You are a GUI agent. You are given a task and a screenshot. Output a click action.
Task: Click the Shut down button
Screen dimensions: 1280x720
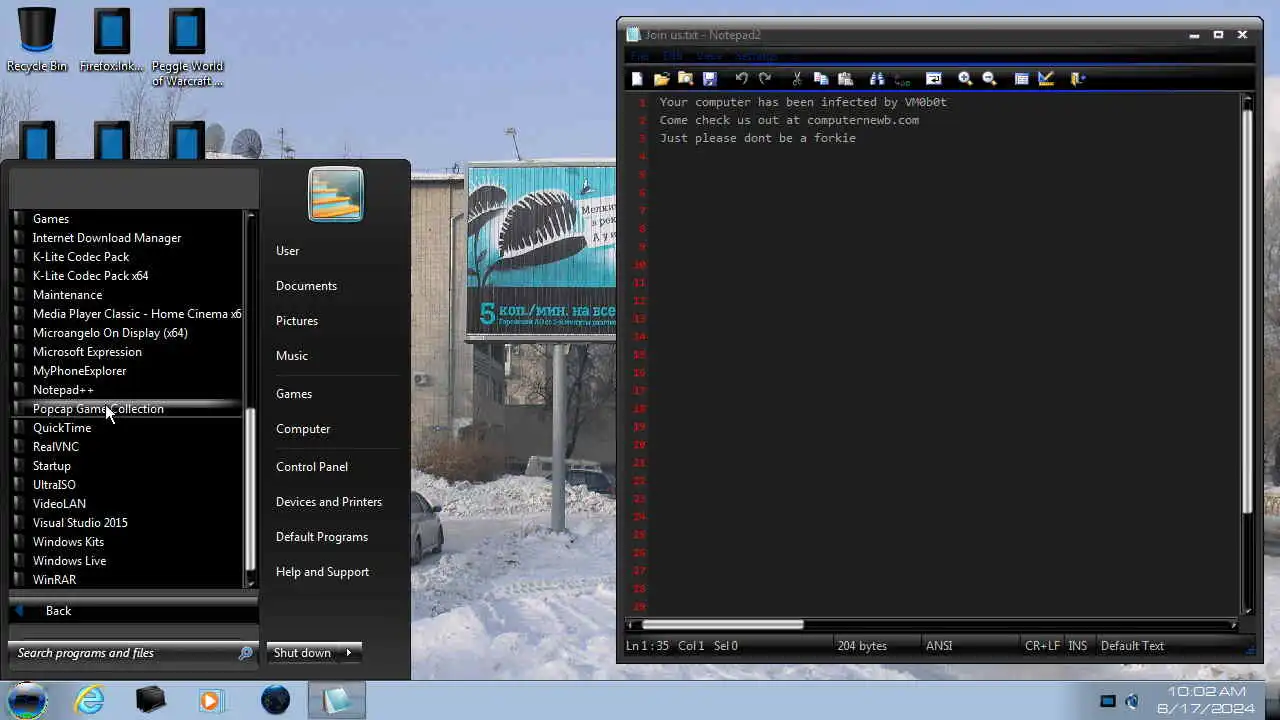[x=302, y=653]
